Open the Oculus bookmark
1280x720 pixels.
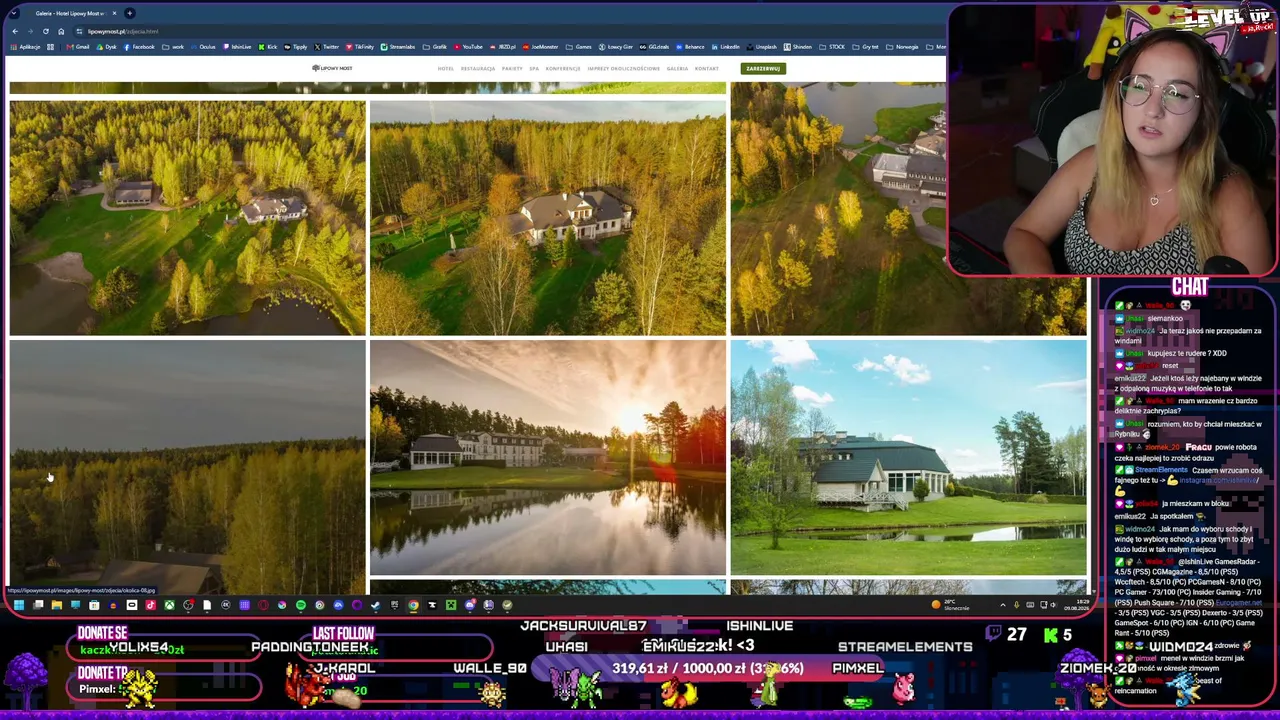point(204,47)
